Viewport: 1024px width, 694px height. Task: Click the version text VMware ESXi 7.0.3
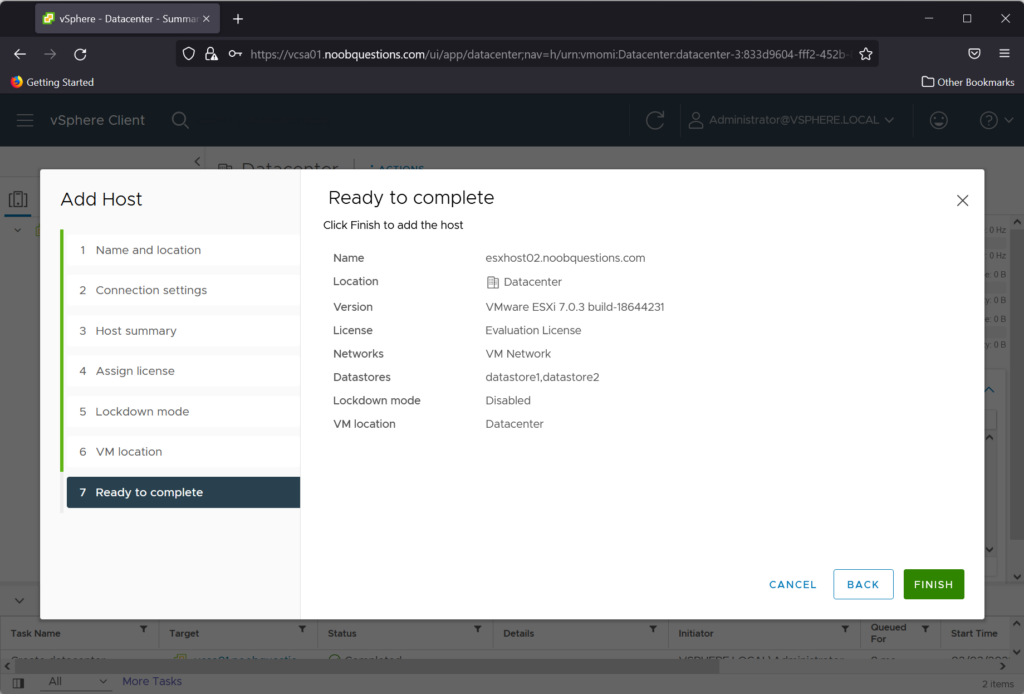pos(575,307)
